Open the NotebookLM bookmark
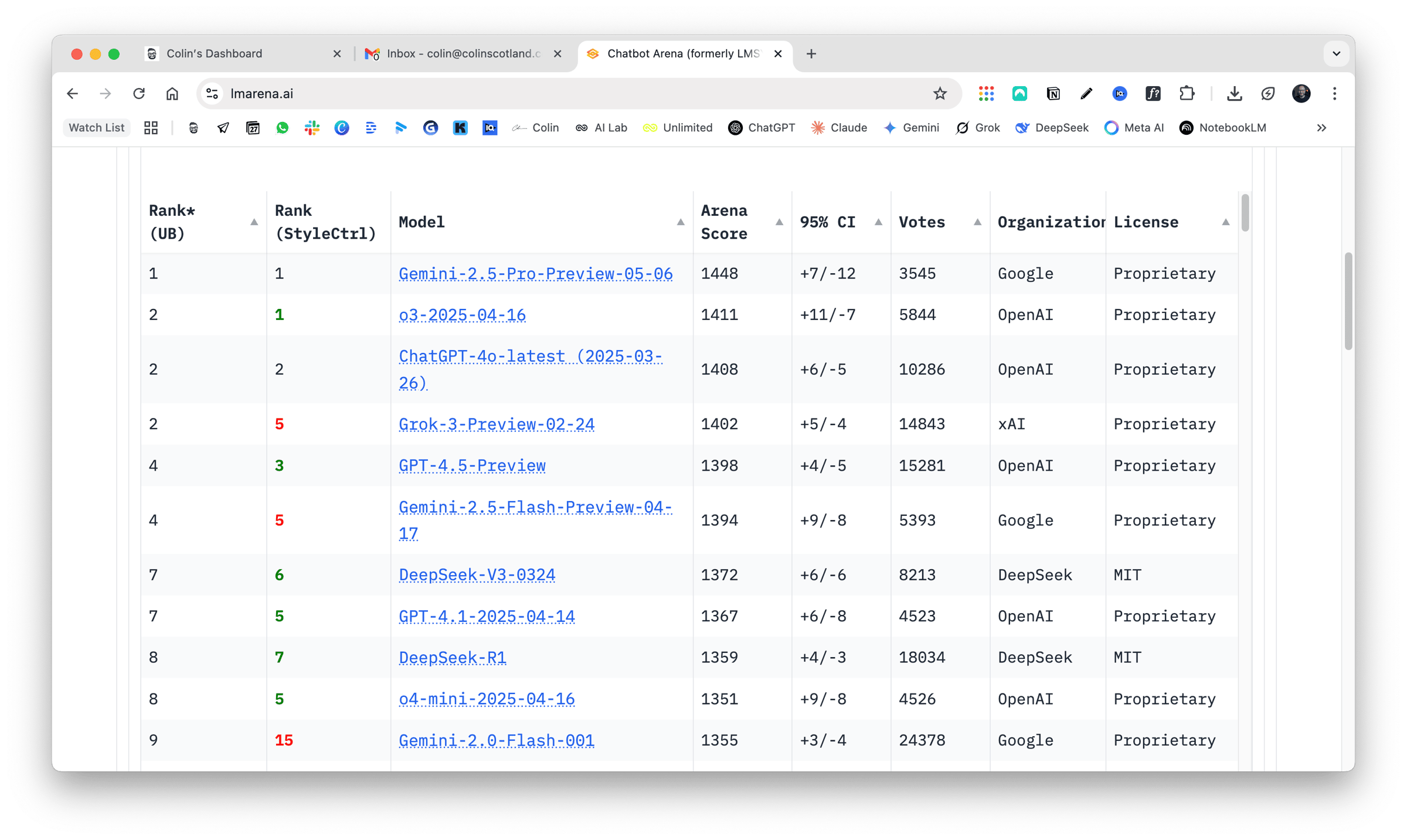1407x840 pixels. (x=1223, y=128)
